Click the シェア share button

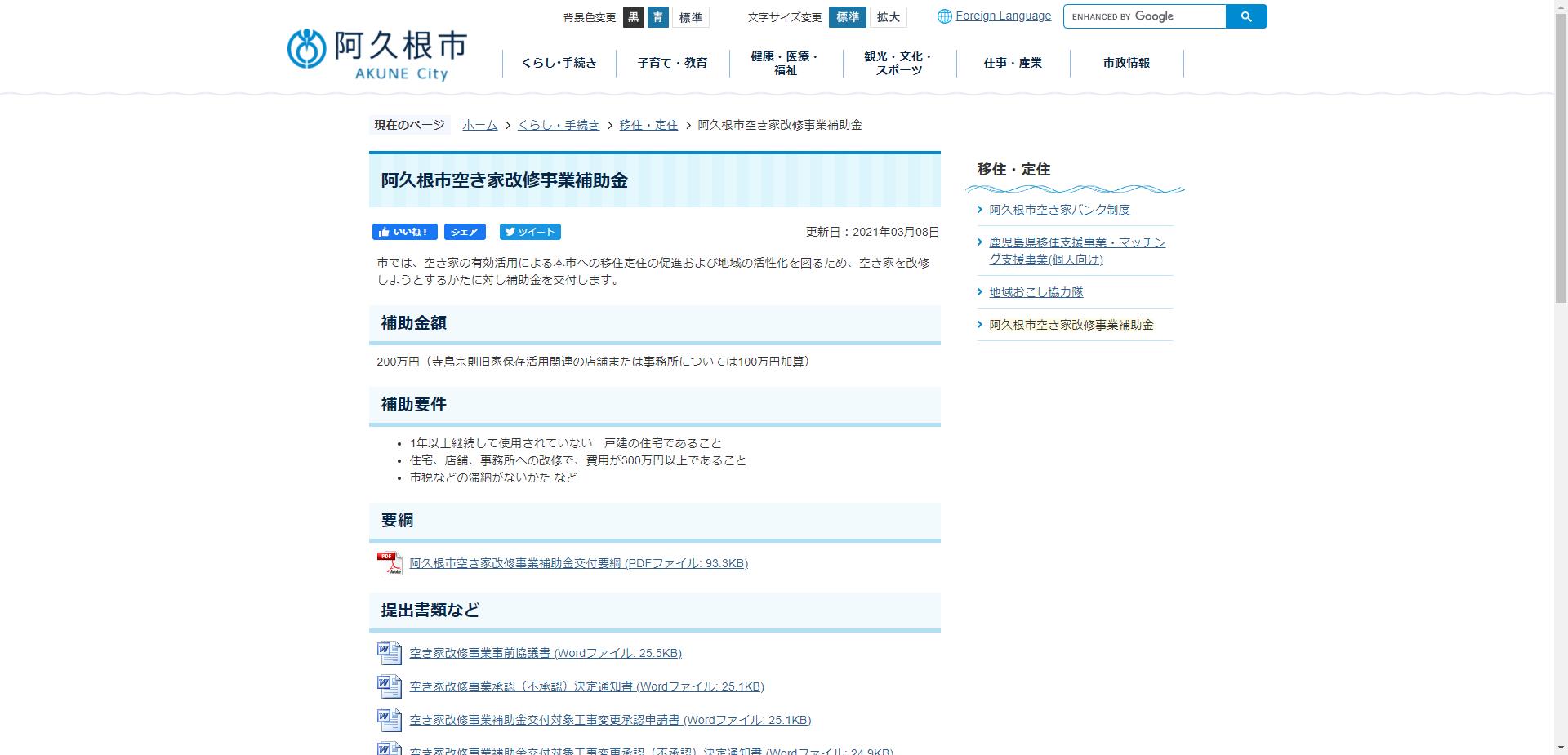[x=464, y=232]
